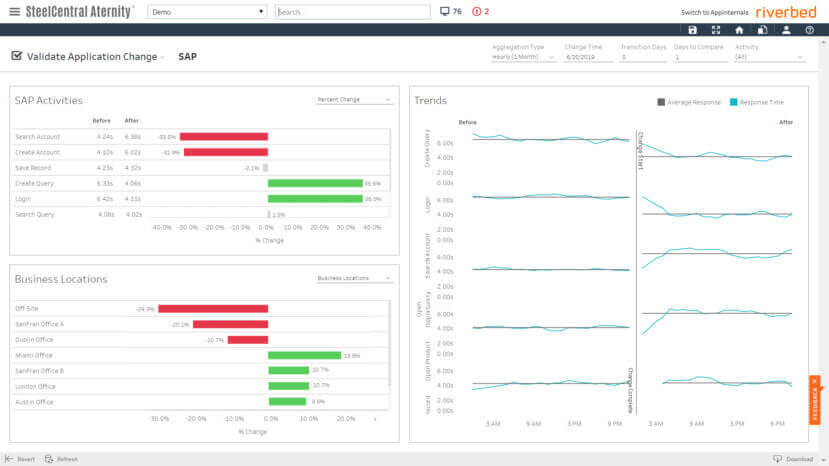Open the alerts indicator showing 2
Image resolution: width=829 pixels, height=466 pixels.
pos(480,11)
